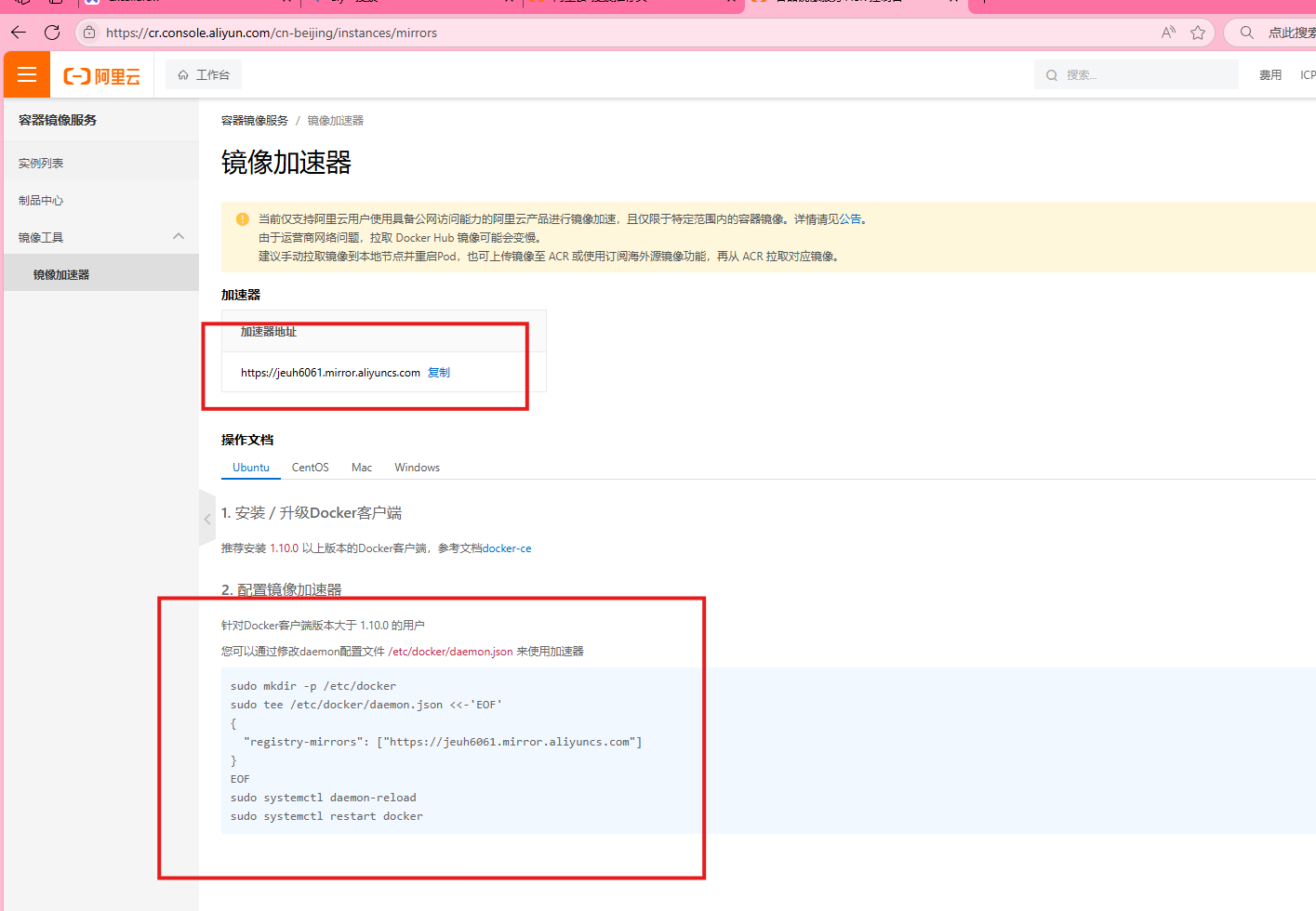Click the "registry-mirrors" code line
The width and height of the screenshot is (1316, 911).
443,742
